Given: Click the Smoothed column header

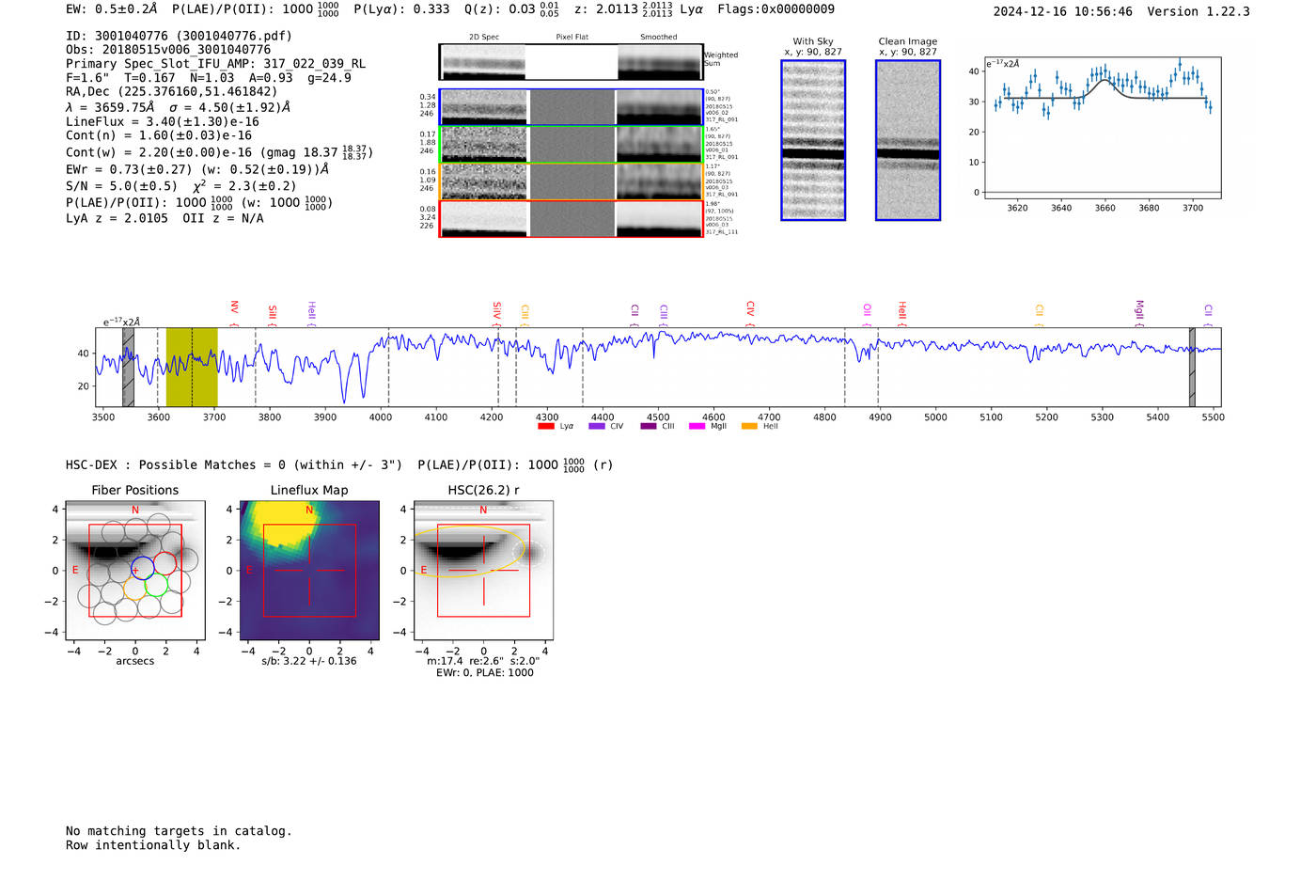Looking at the screenshot, I should pos(658,38).
